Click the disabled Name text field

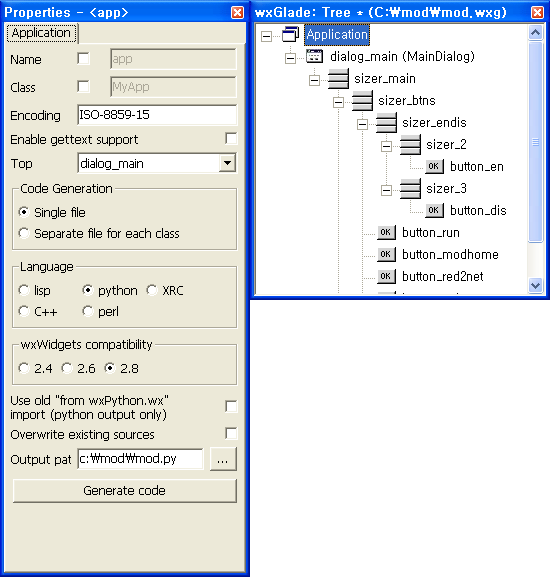click(173, 59)
